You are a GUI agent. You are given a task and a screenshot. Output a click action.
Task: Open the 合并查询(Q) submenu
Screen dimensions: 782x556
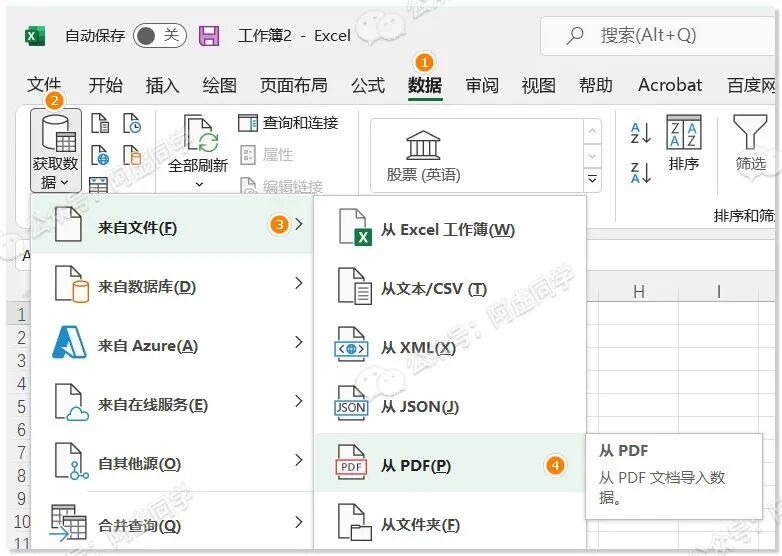(173, 523)
